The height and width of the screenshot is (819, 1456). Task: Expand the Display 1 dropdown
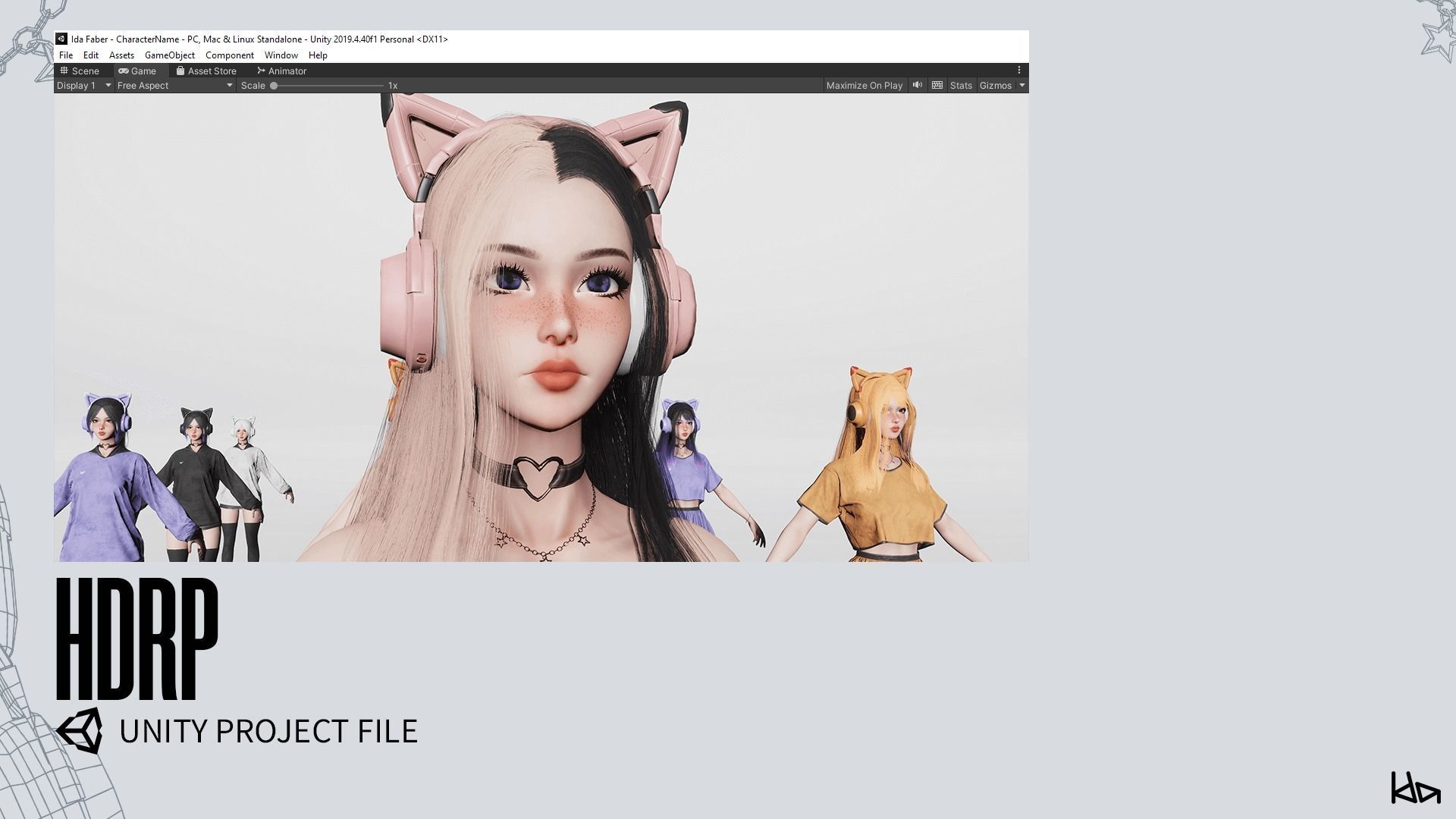(84, 86)
